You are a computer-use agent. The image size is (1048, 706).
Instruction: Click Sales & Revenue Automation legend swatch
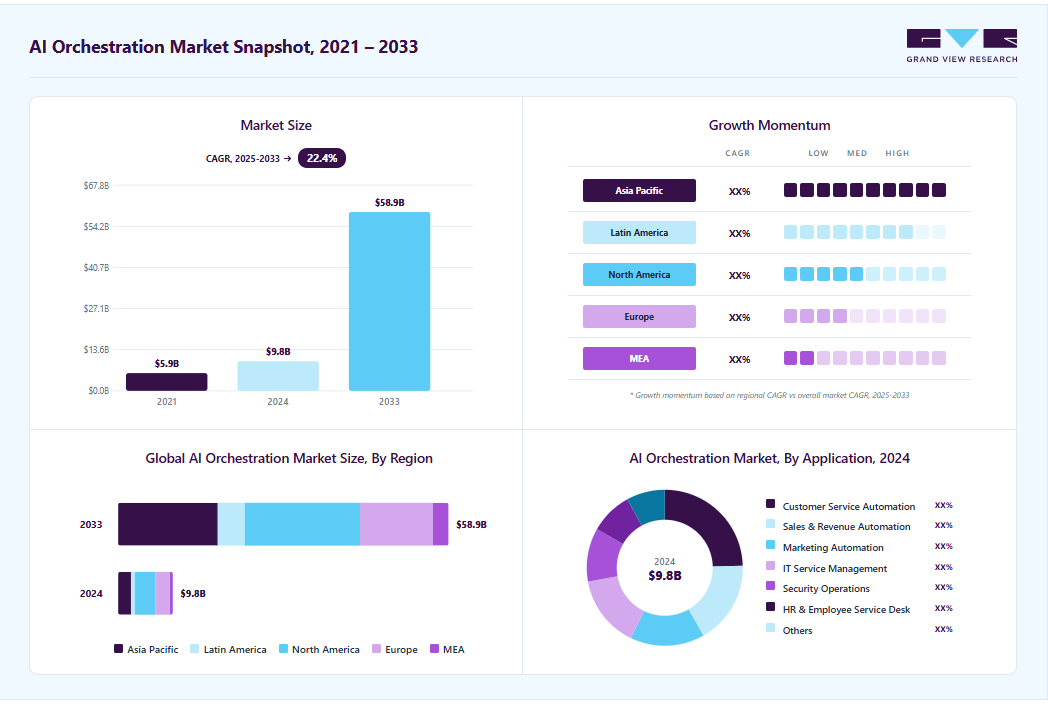770,524
